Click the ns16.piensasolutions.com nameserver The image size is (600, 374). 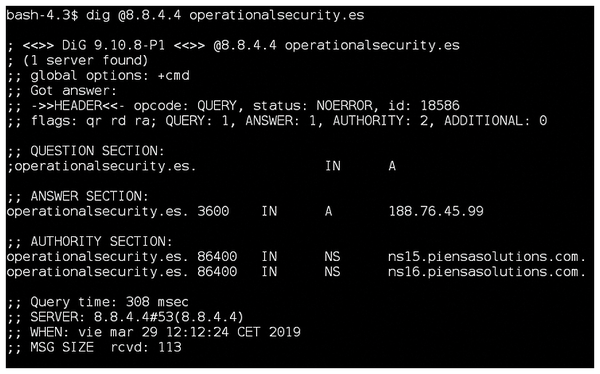pyautogui.click(x=487, y=272)
